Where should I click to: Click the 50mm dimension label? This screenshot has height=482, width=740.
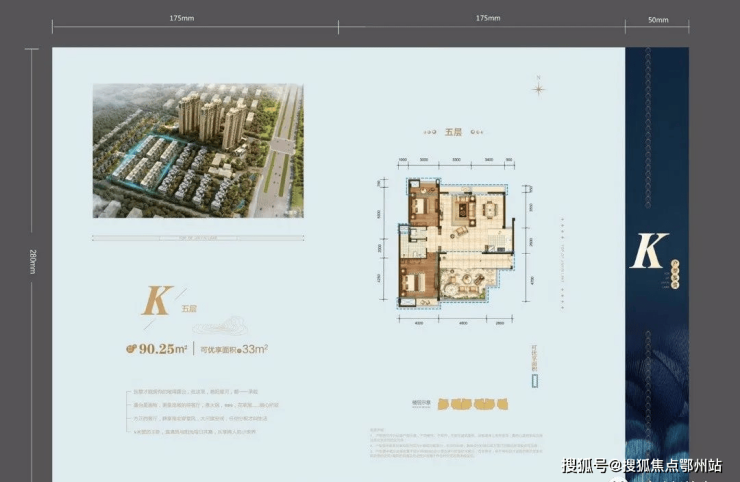click(x=658, y=20)
